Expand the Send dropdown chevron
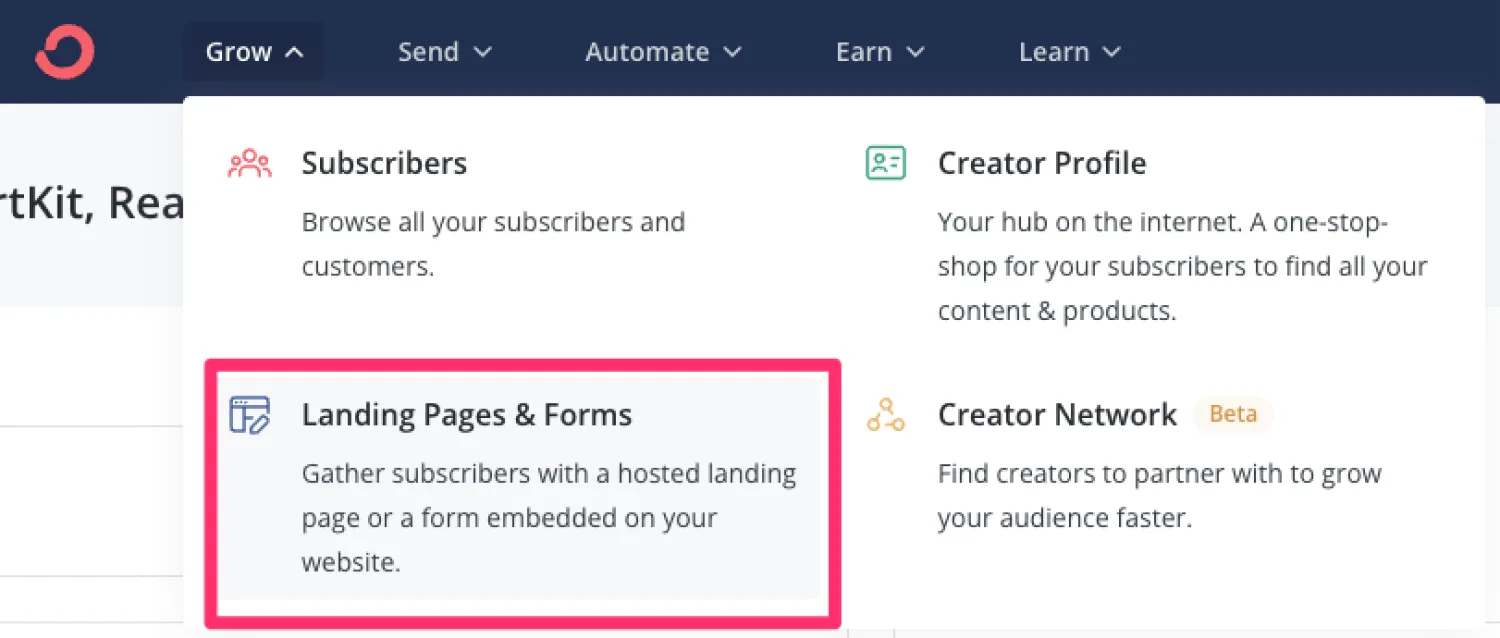 pyautogui.click(x=482, y=52)
